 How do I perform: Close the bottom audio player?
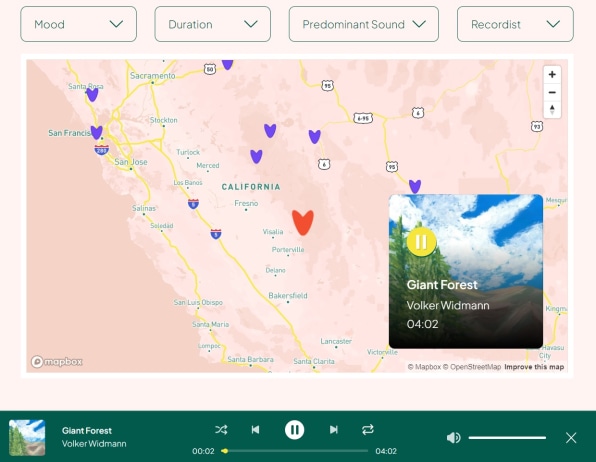coord(571,438)
